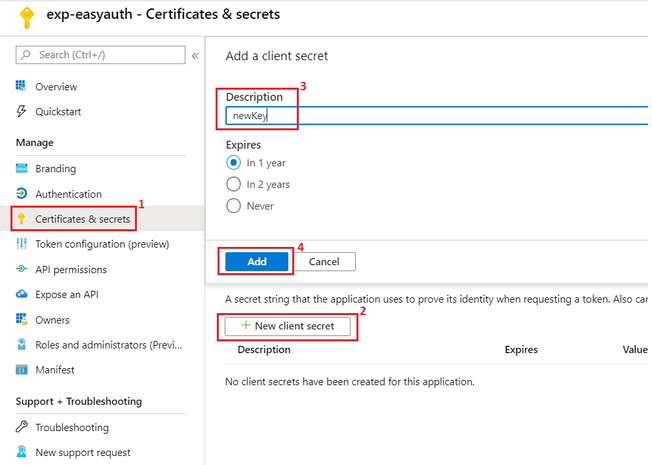Choose the Never expires radio button
Image resolution: width=652 pixels, height=465 pixels.
pyautogui.click(x=234, y=206)
